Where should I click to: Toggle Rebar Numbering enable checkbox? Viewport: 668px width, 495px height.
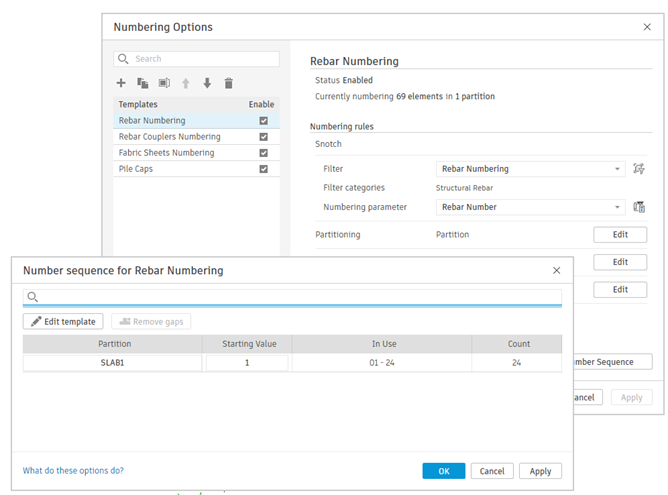(263, 121)
